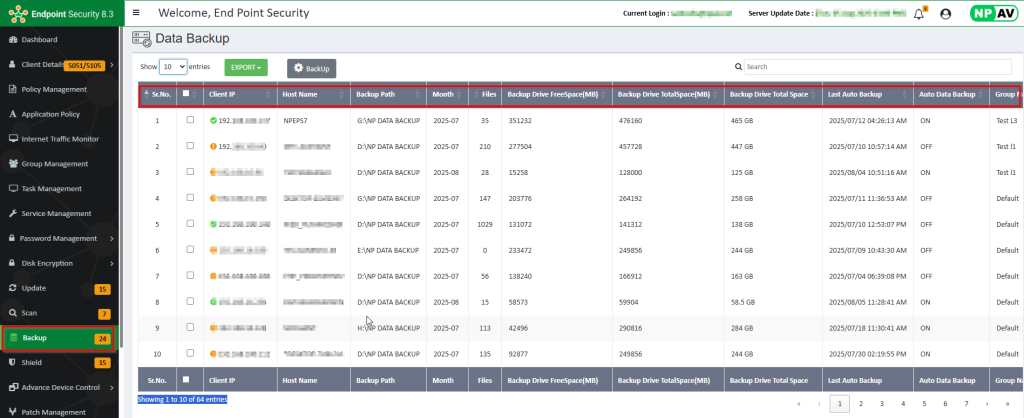Click the Data Backup header icon
Screen dimensions: 1024x418
[142, 39]
